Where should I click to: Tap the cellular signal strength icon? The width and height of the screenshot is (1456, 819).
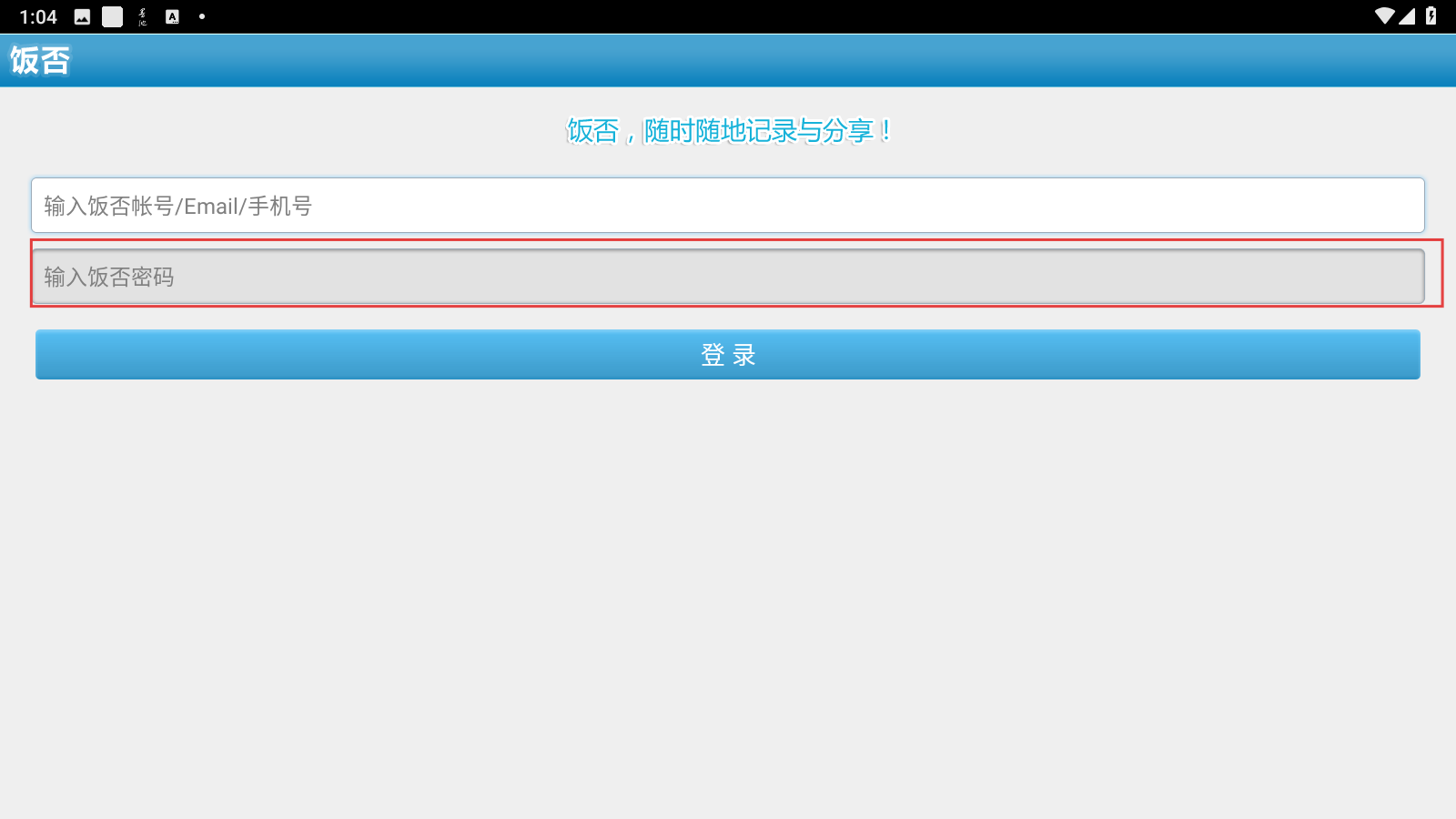[x=1407, y=15]
